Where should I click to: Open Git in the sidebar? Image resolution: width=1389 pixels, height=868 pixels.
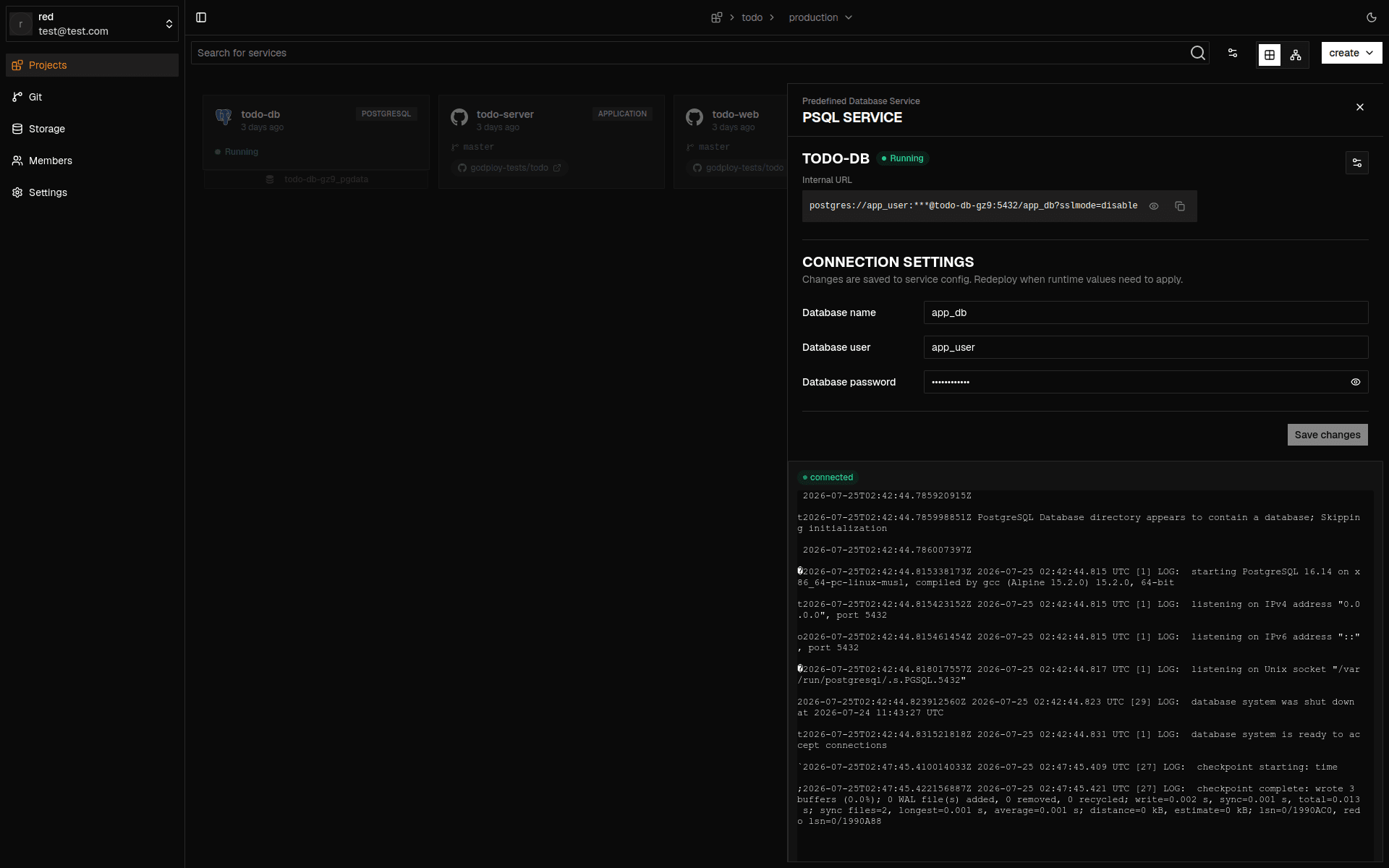pos(92,97)
